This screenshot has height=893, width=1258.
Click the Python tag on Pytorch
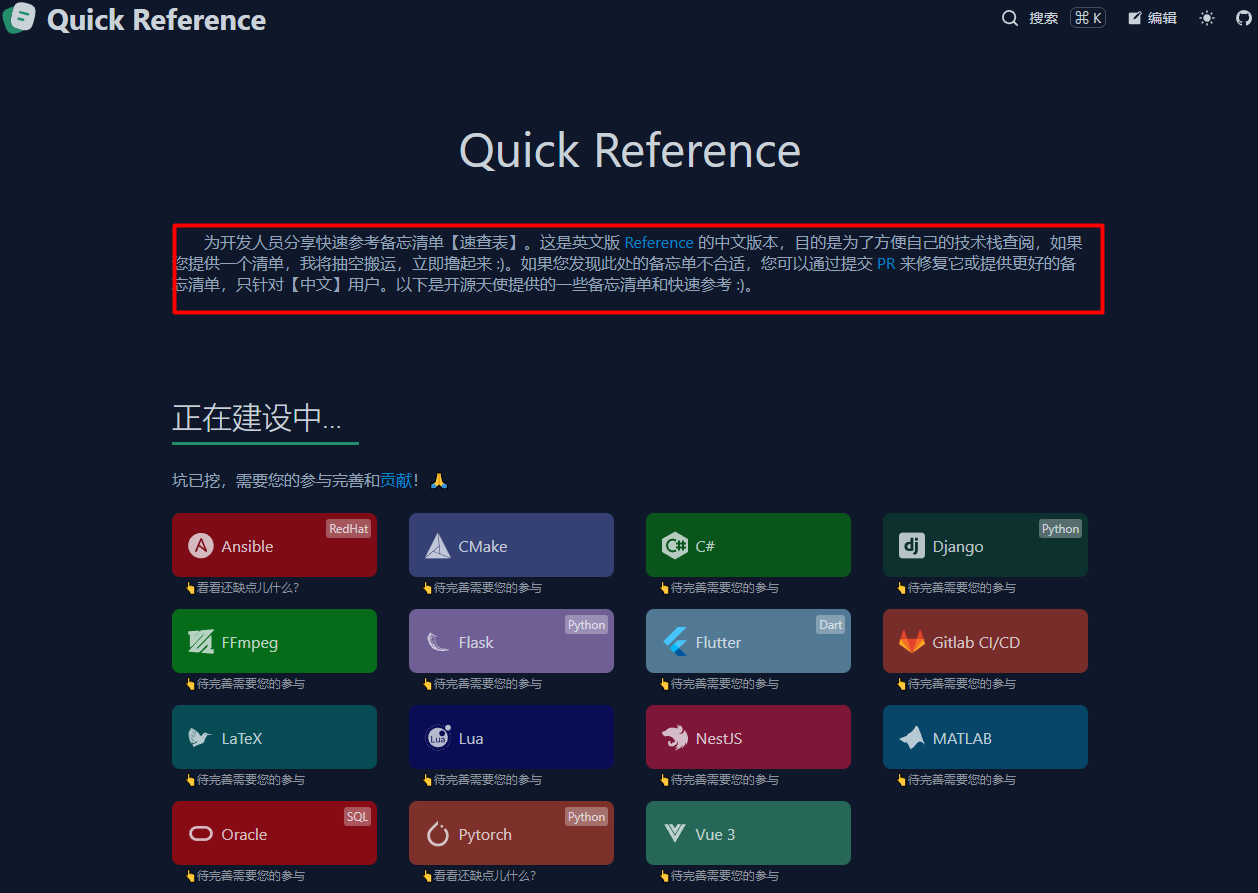586,817
